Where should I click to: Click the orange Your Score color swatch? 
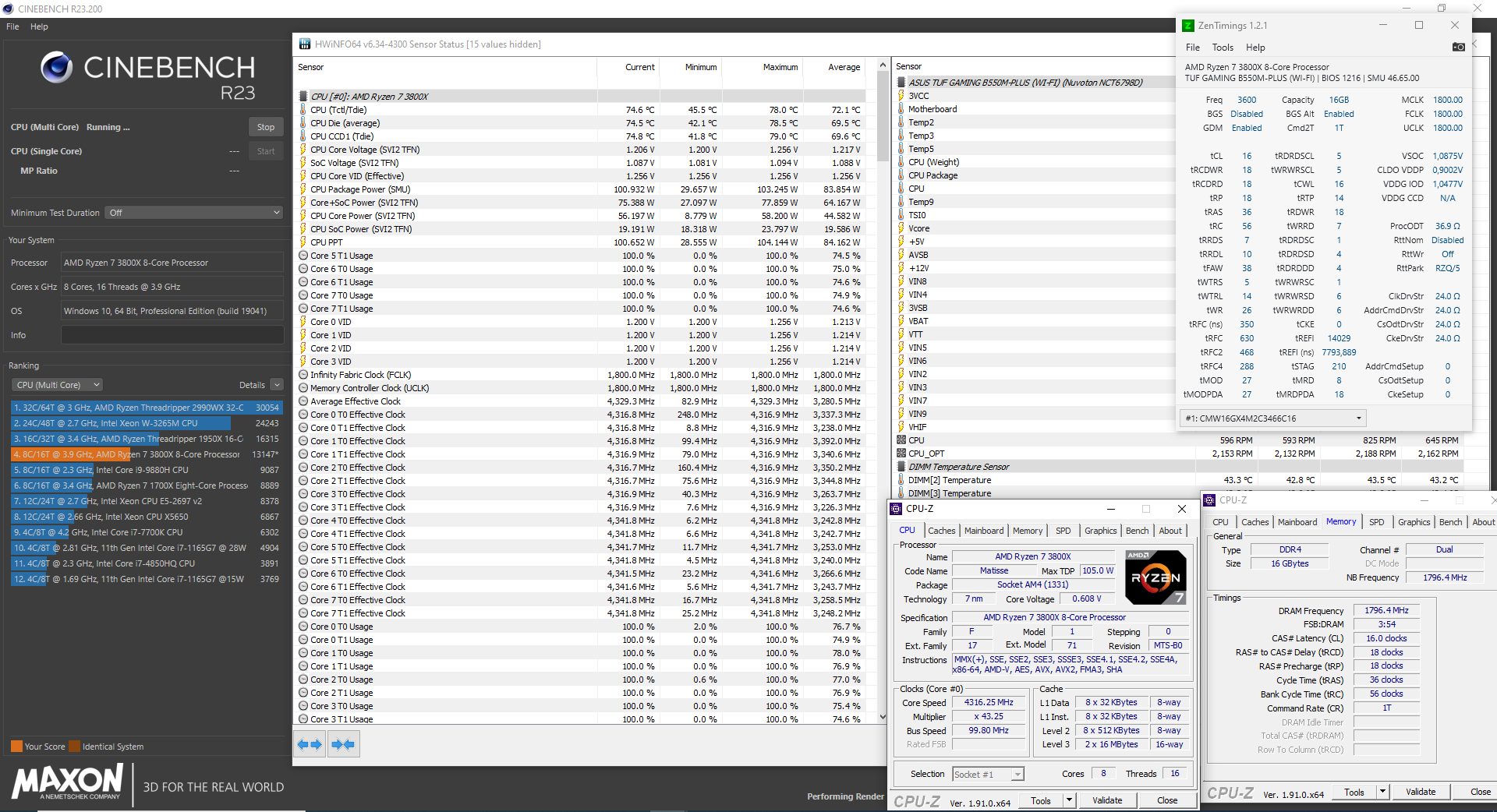[x=16, y=746]
